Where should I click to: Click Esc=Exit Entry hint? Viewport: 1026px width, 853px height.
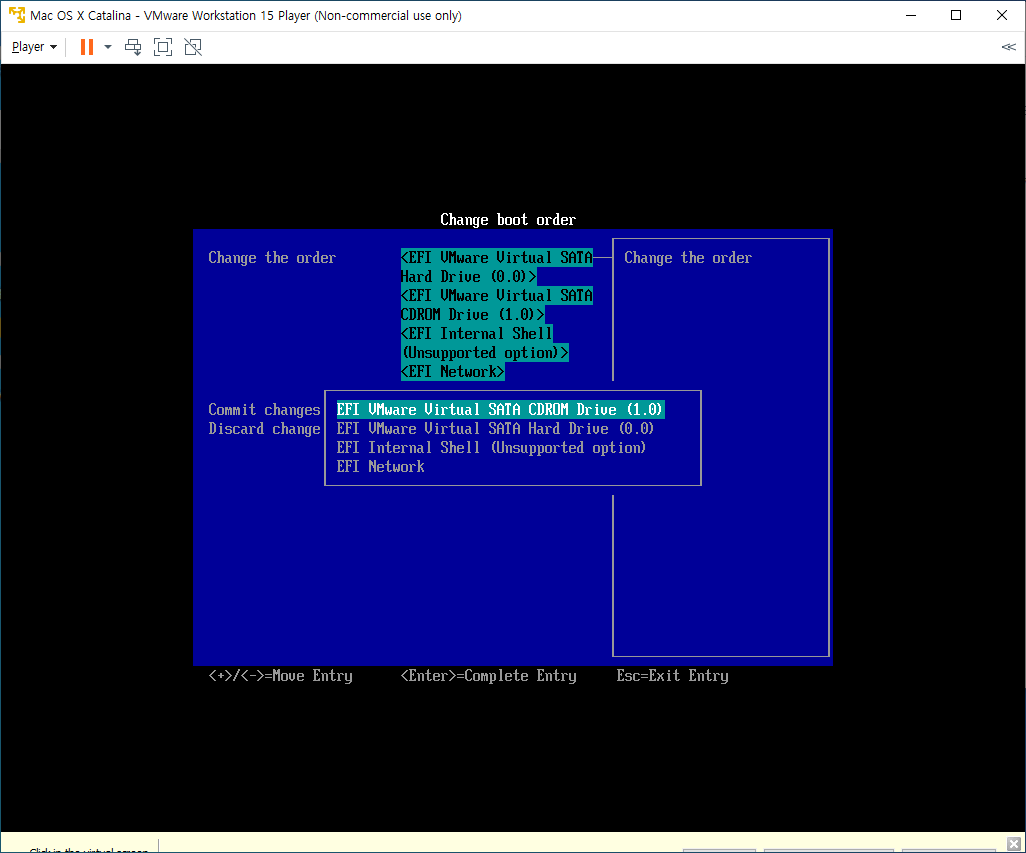(x=672, y=676)
